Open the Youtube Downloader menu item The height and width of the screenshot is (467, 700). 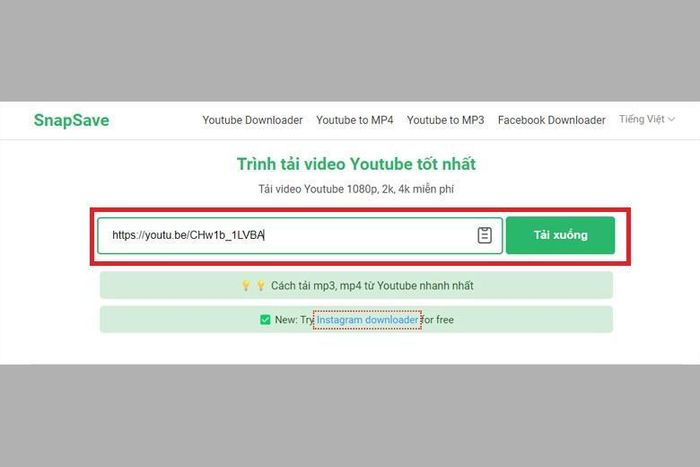pyautogui.click(x=252, y=120)
